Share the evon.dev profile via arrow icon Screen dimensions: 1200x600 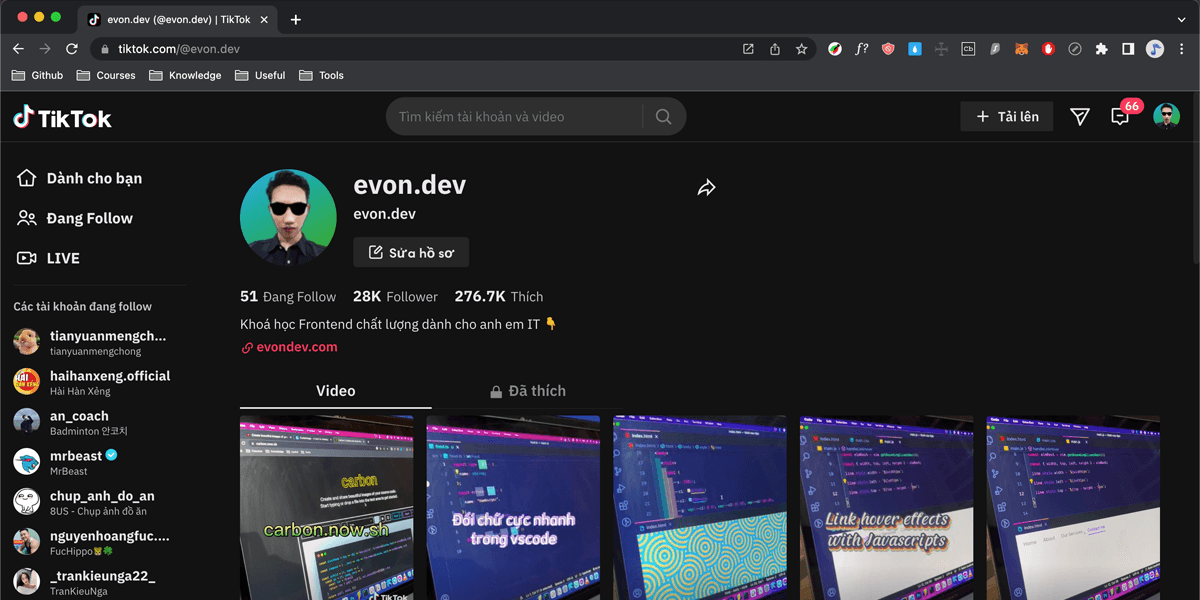(706, 188)
